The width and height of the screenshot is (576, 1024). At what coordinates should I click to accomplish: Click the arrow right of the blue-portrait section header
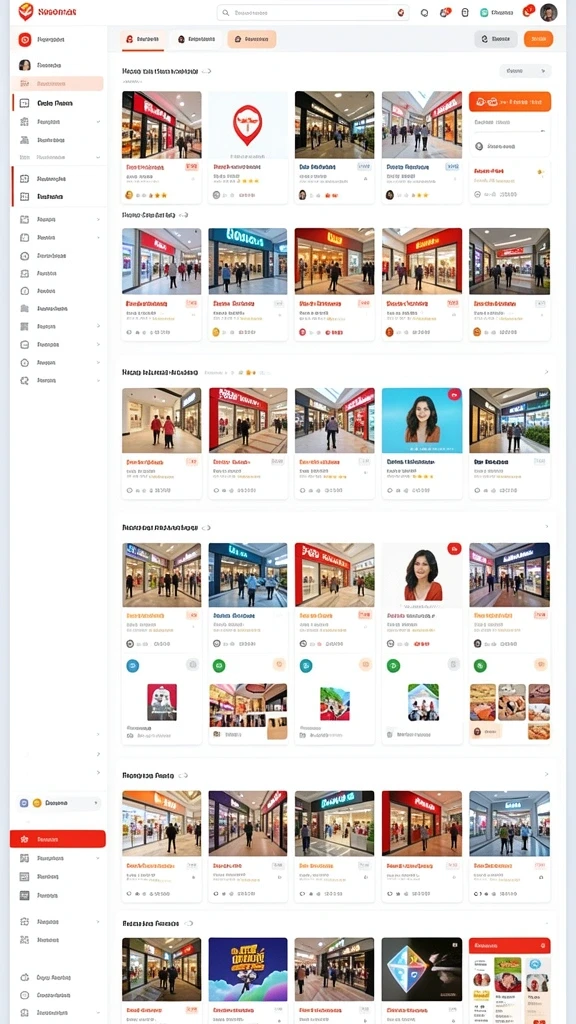pyautogui.click(x=547, y=372)
